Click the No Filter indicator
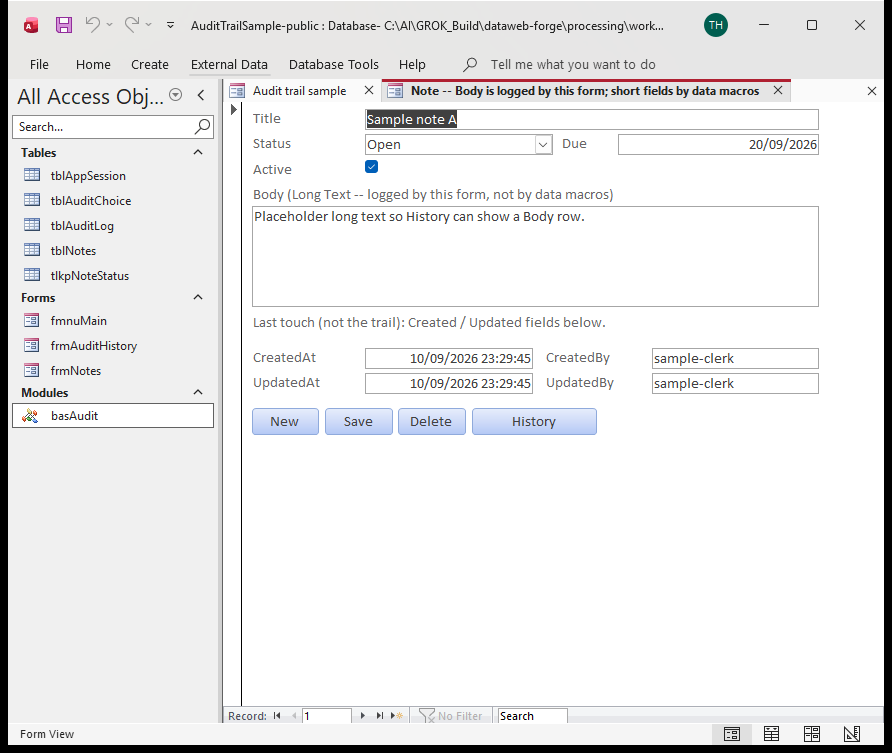Screen dimensions: 892x753 pyautogui.click(x=450, y=716)
